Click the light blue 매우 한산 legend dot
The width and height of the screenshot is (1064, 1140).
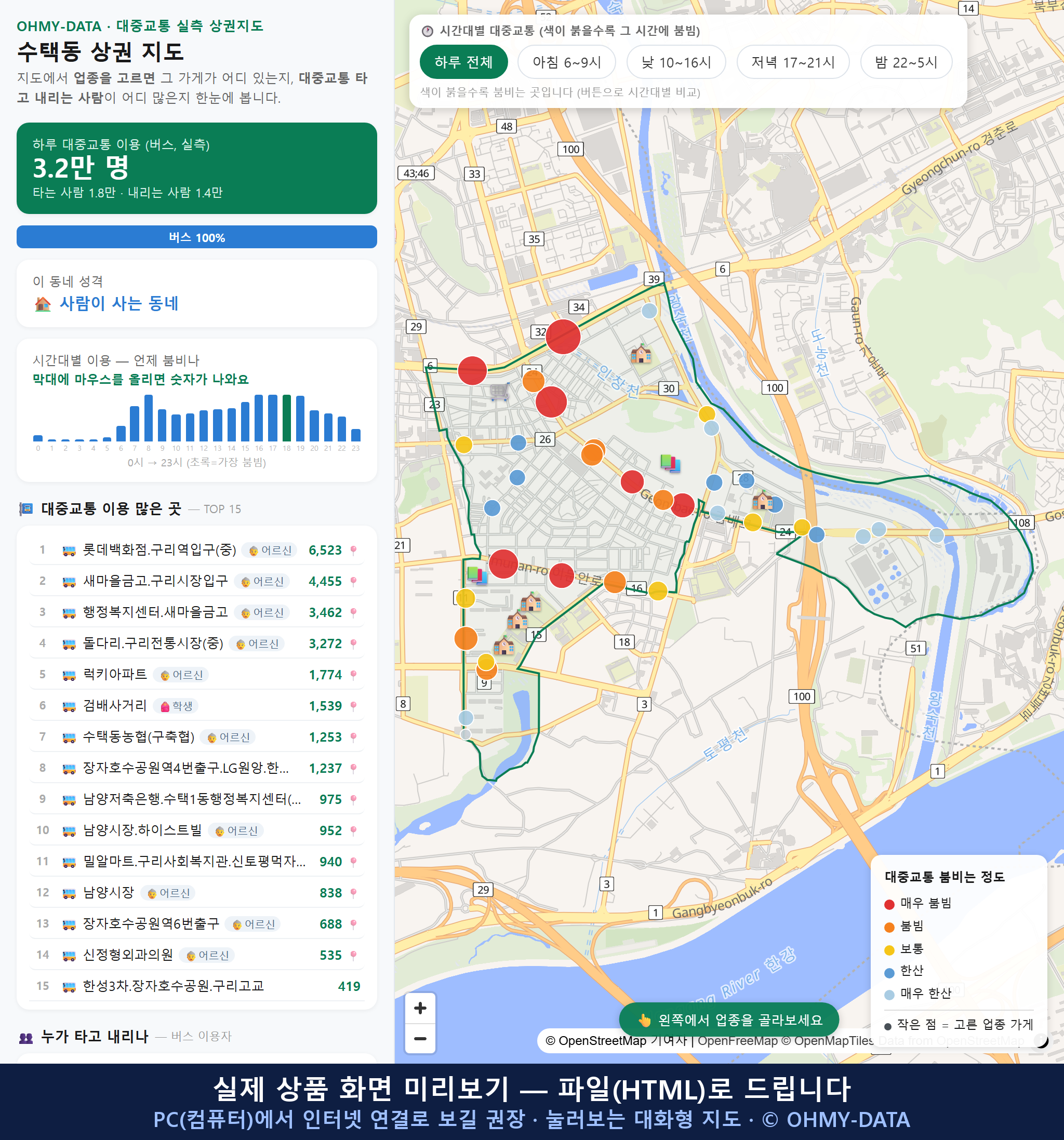[x=889, y=995]
